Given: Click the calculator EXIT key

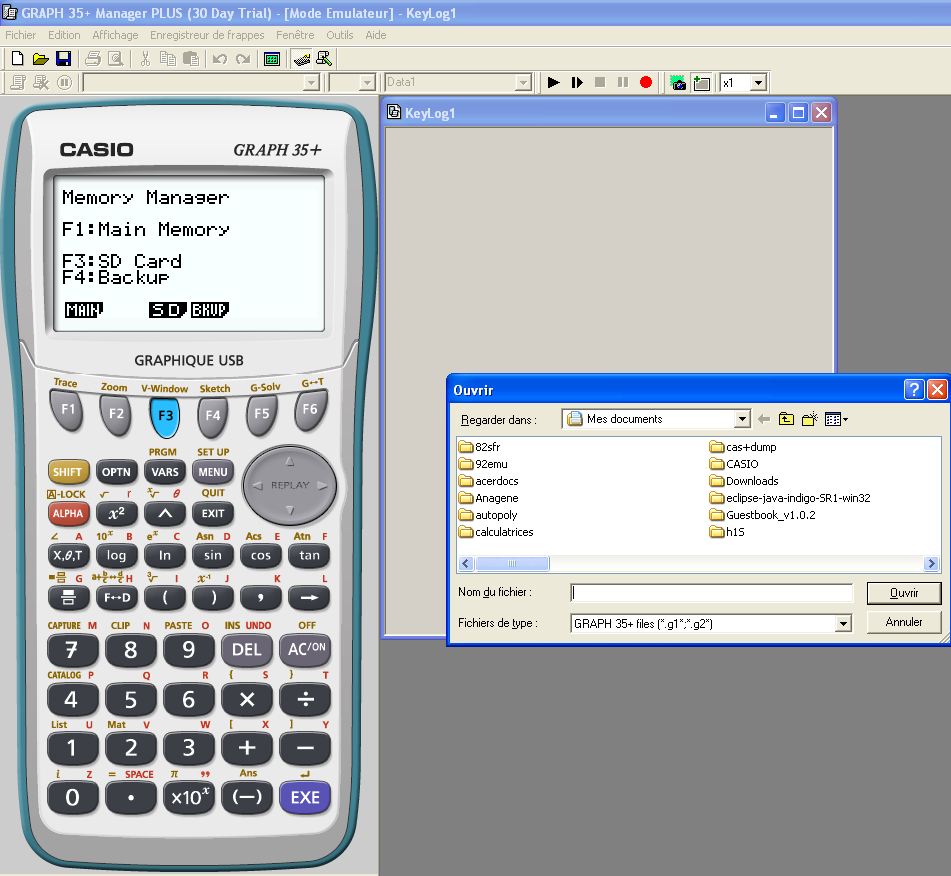Looking at the screenshot, I should [x=213, y=513].
